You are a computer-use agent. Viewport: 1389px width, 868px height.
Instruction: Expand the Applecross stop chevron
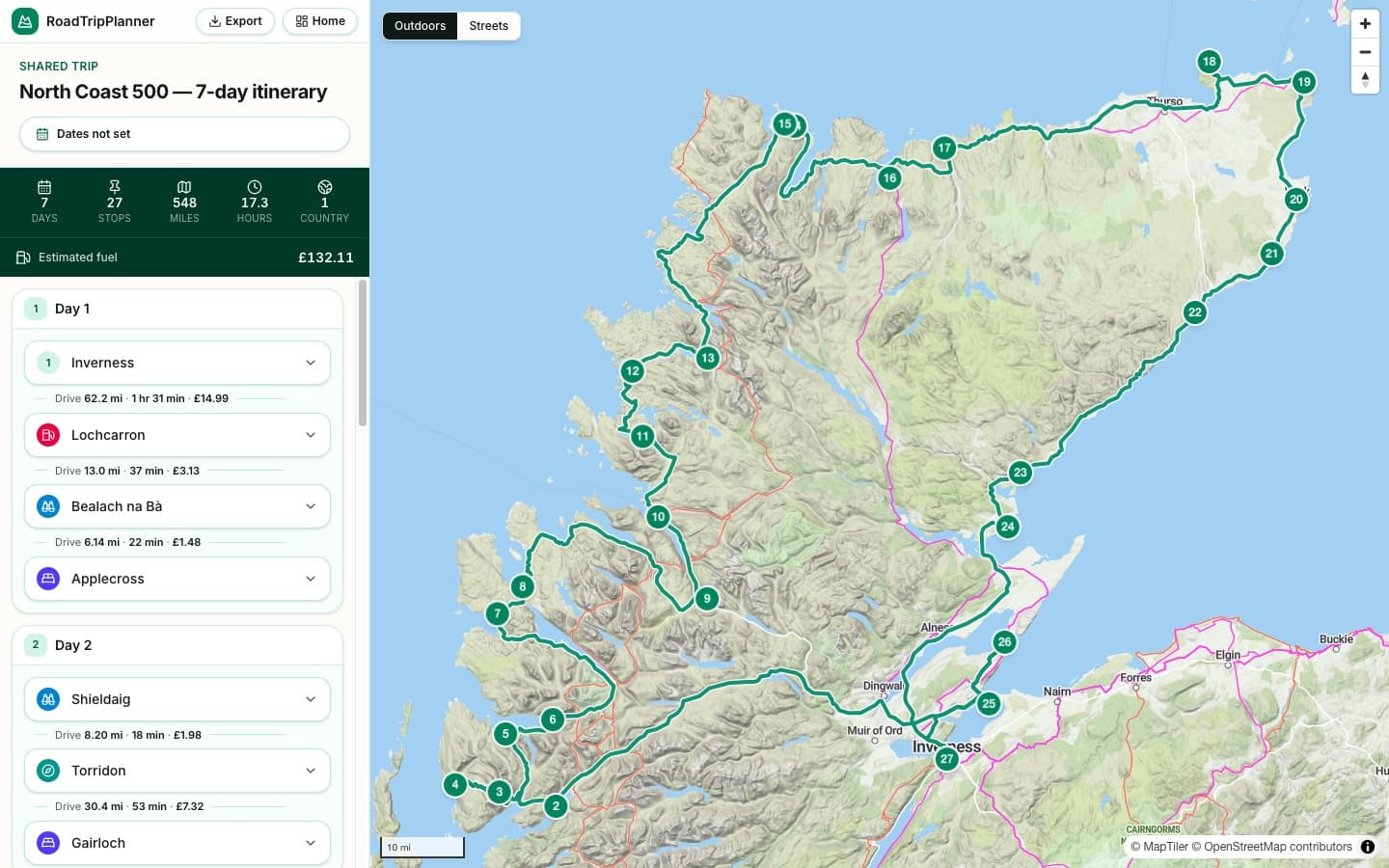(x=311, y=579)
